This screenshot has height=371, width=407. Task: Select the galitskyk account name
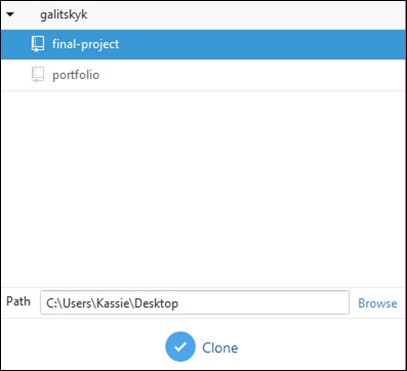click(64, 15)
